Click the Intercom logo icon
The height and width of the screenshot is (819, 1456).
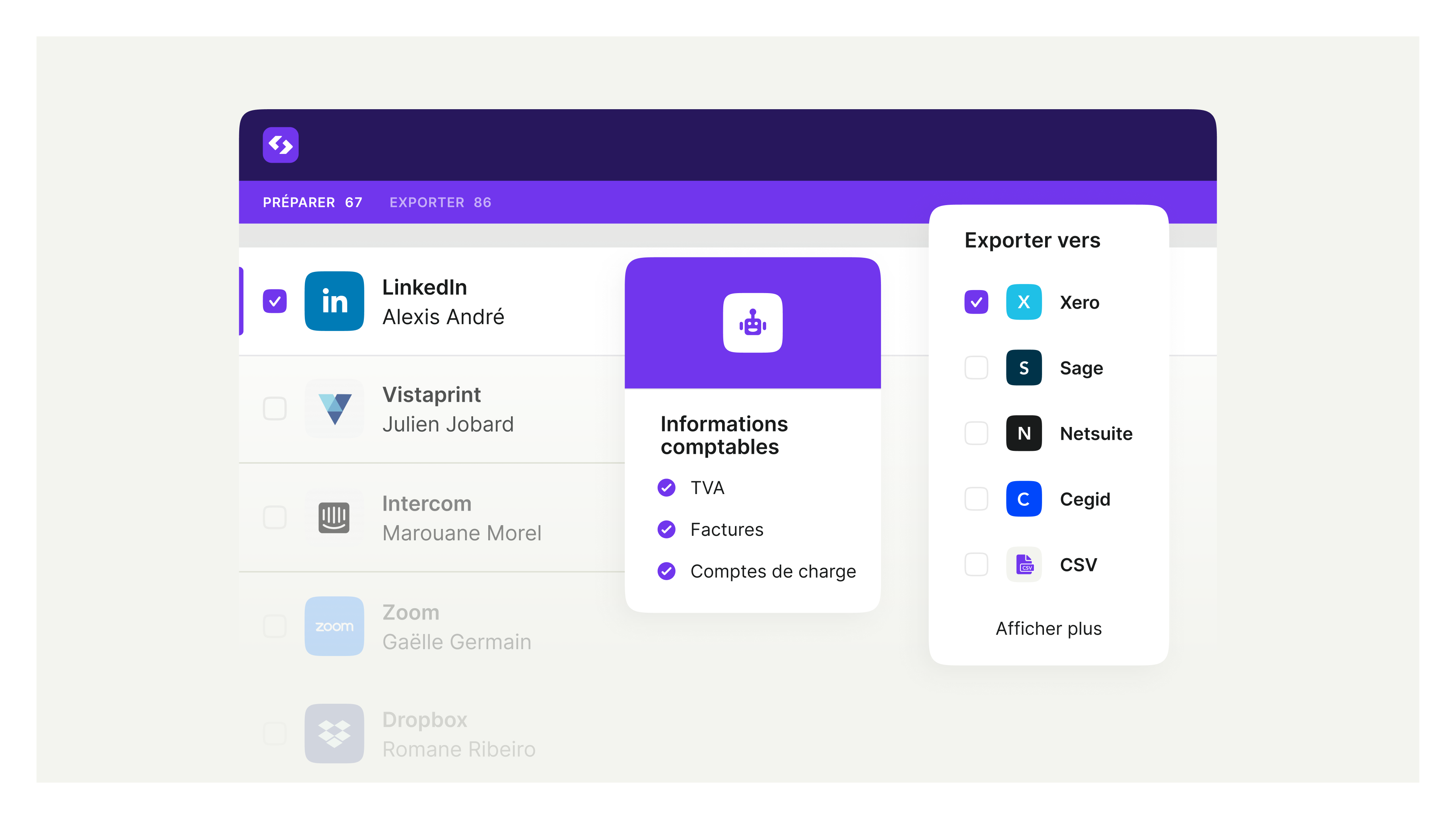(x=334, y=517)
